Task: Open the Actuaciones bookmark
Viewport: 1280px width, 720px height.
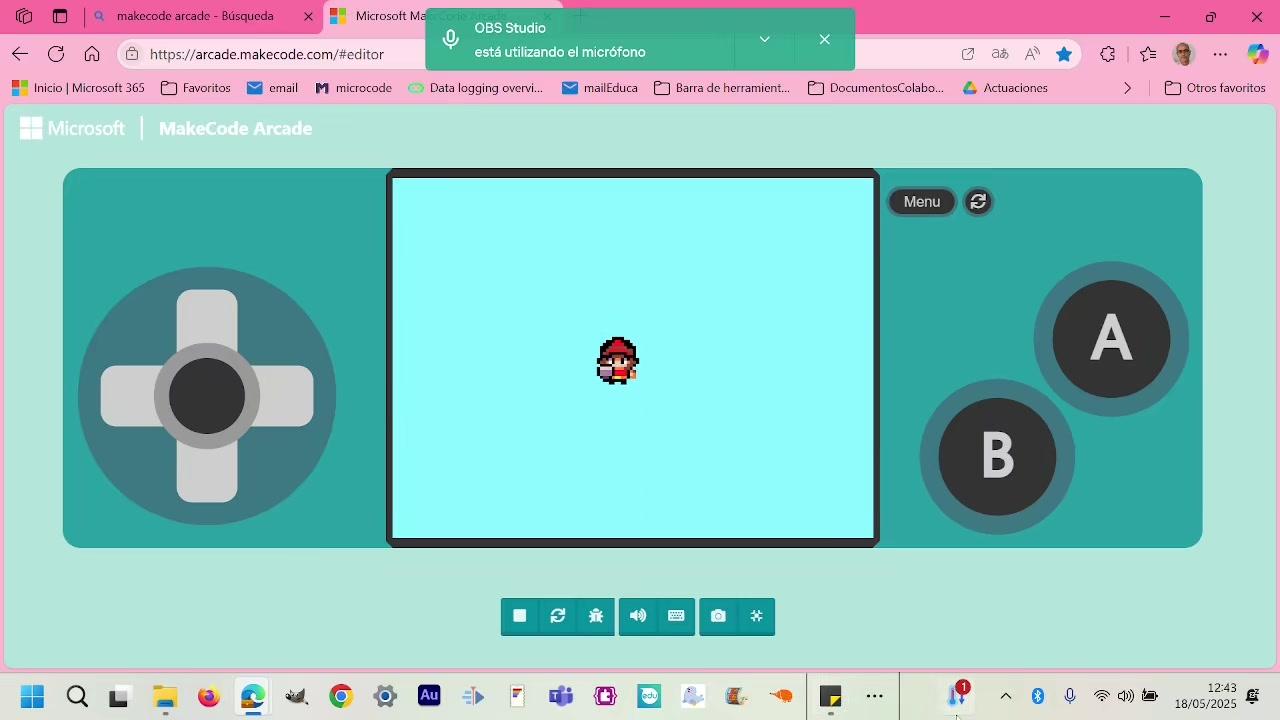Action: (1005, 88)
